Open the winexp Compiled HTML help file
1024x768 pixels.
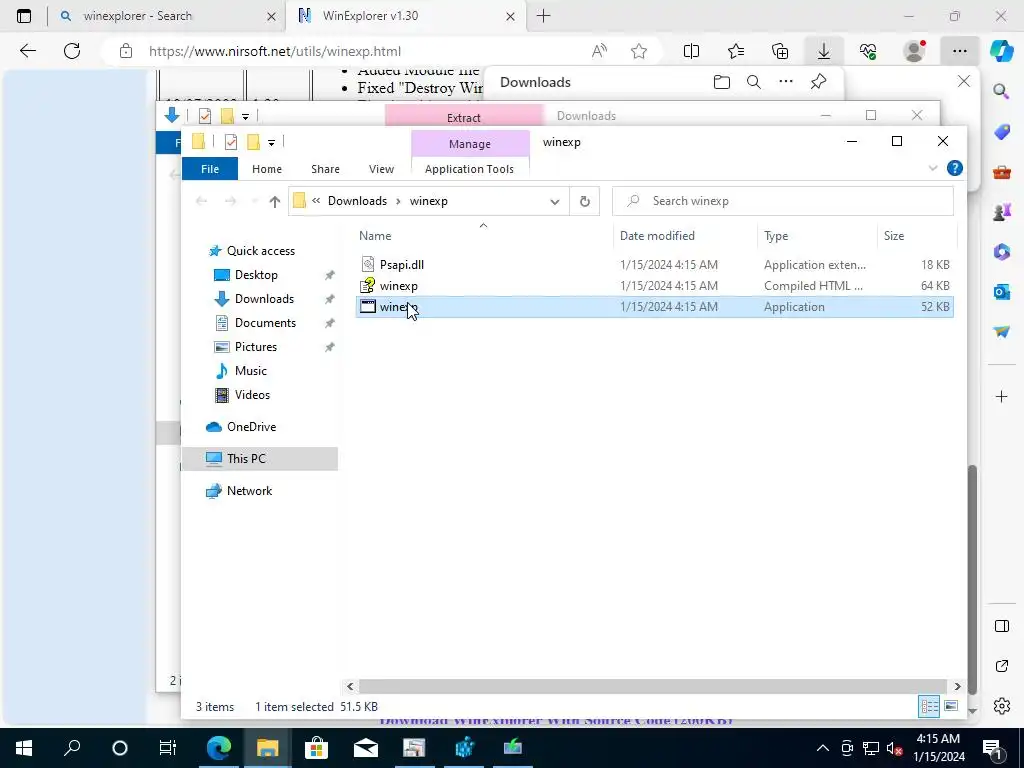tap(654, 285)
